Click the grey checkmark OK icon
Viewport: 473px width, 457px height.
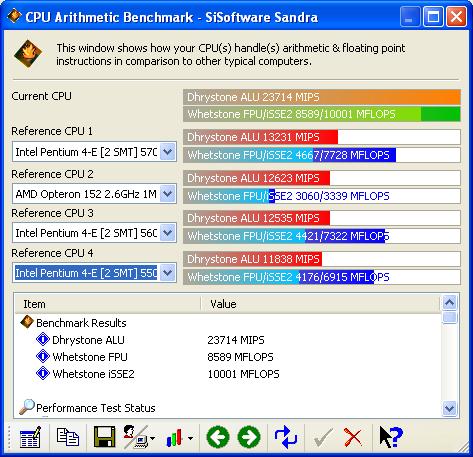(323, 437)
